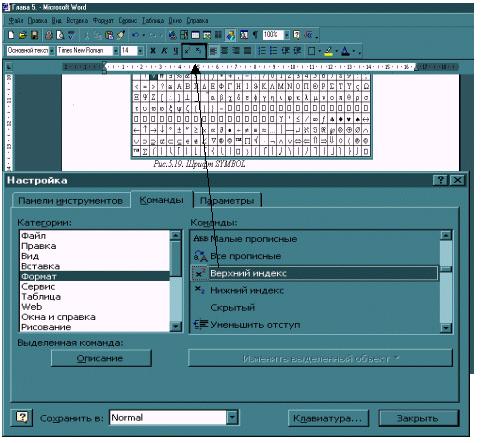
Task: Click the Paste clipboard icon
Action: pos(109,35)
